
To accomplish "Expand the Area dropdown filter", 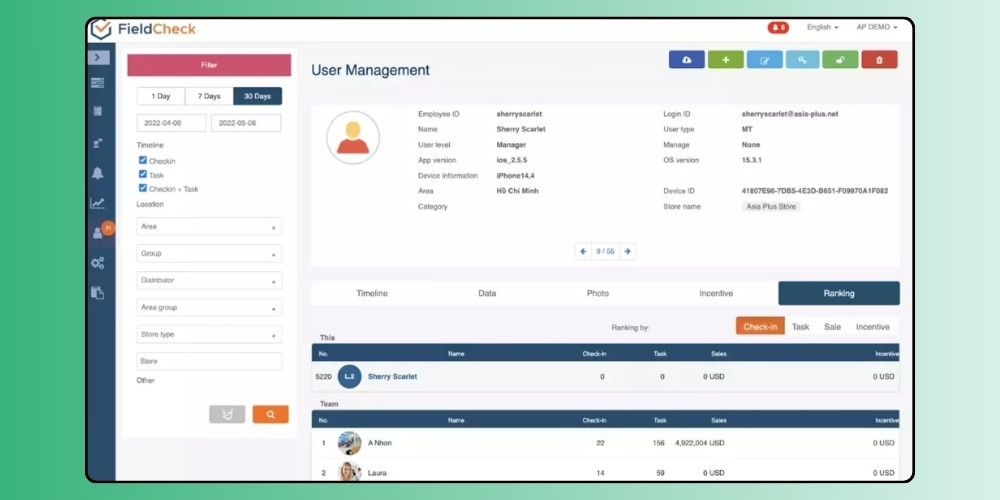I will coord(209,227).
